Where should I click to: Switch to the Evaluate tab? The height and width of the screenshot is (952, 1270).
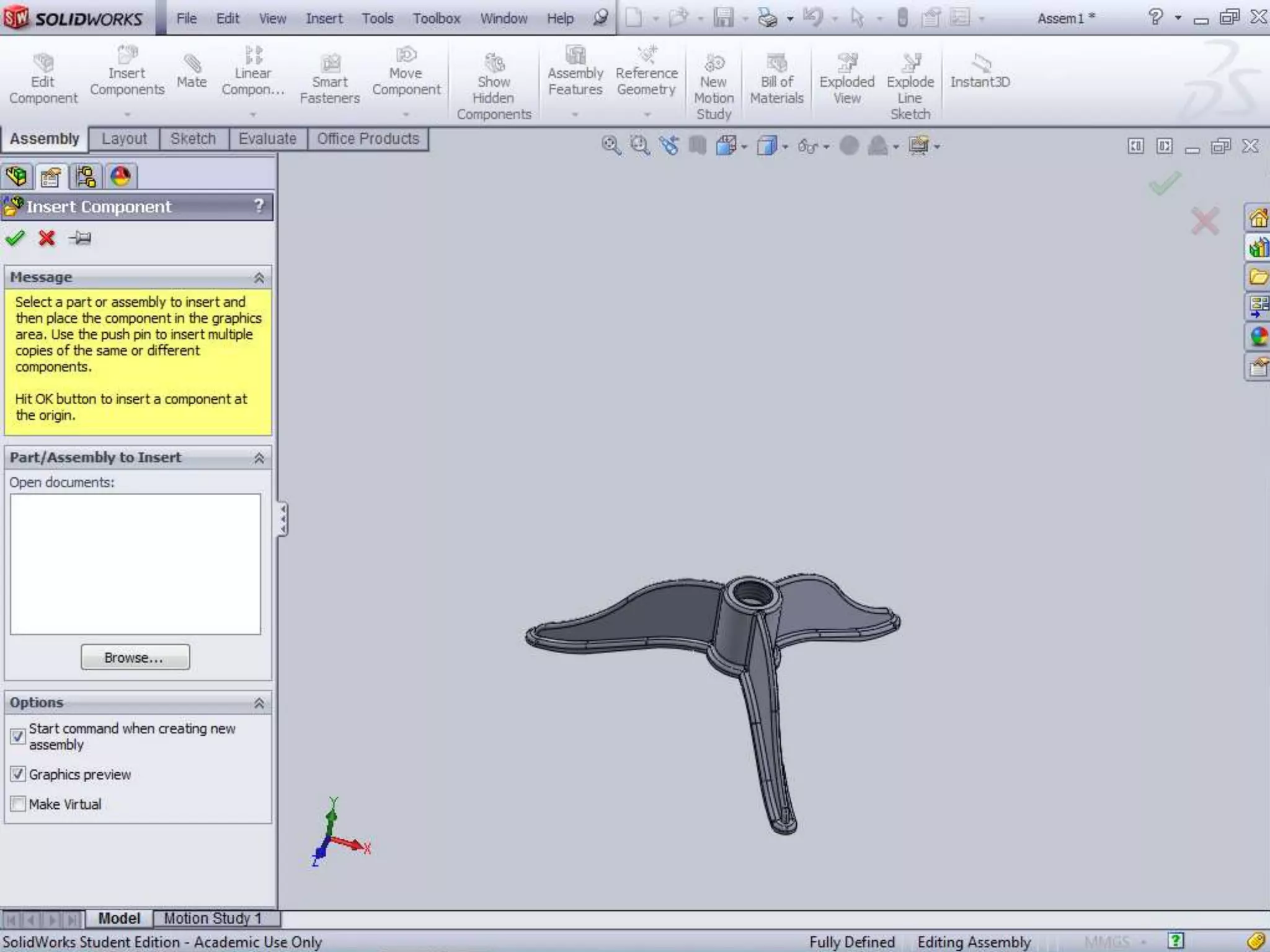coord(267,139)
